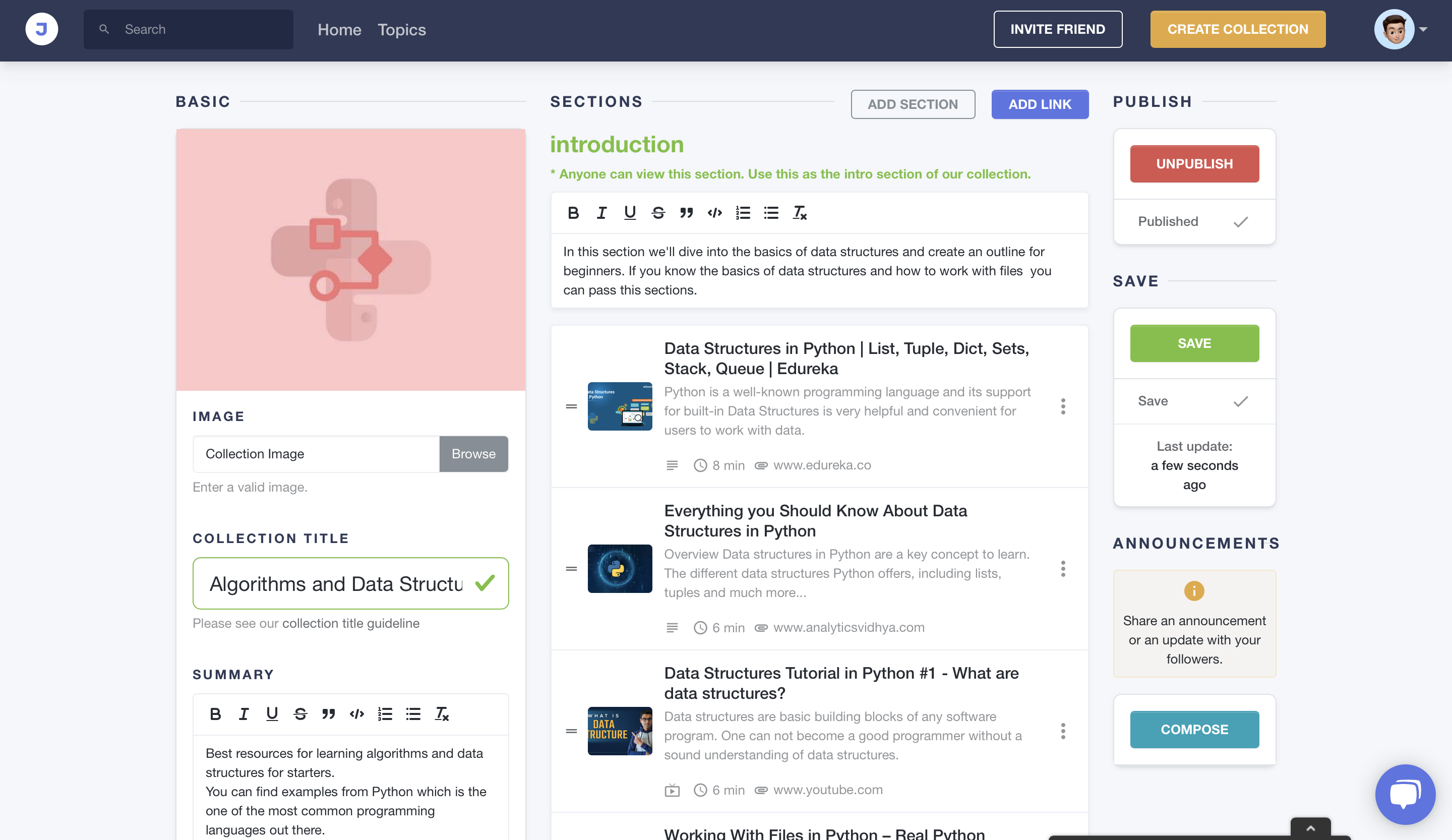Image resolution: width=1452 pixels, height=840 pixels.
Task: Insert blockquote in introduction editor
Action: (686, 213)
